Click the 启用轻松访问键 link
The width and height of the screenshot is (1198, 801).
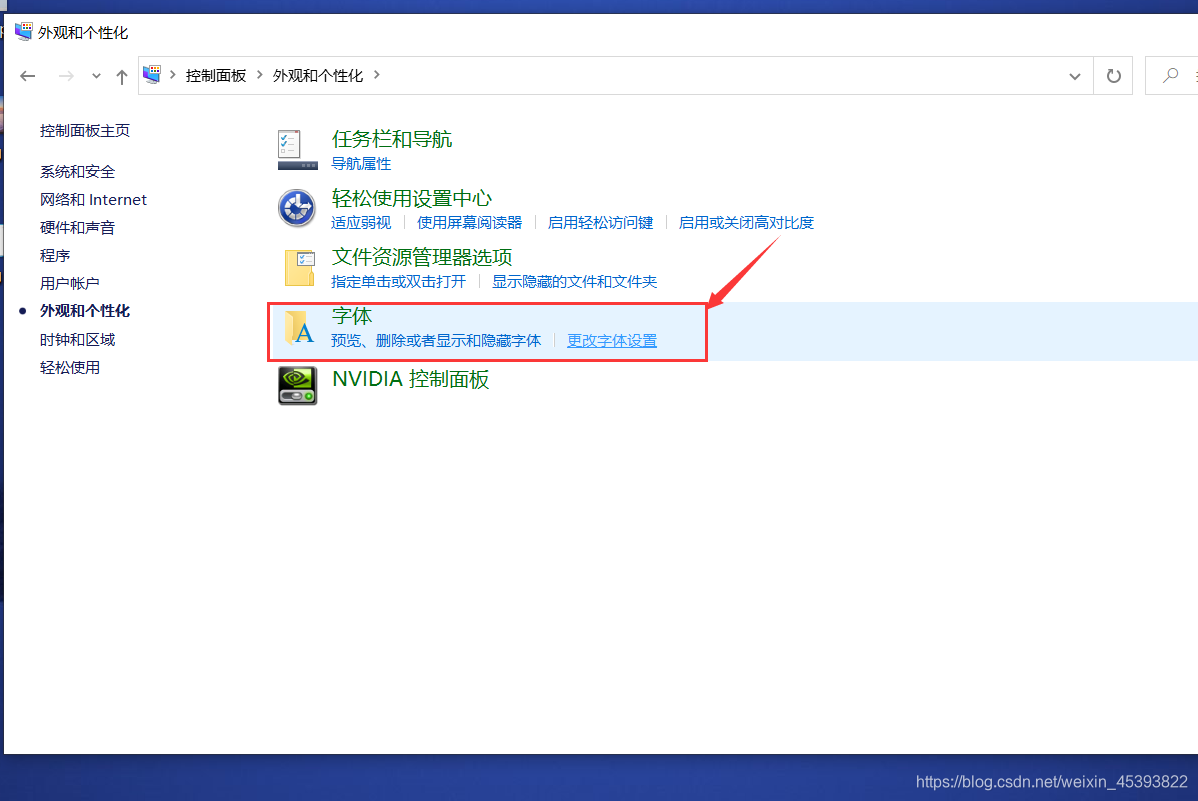coord(601,222)
